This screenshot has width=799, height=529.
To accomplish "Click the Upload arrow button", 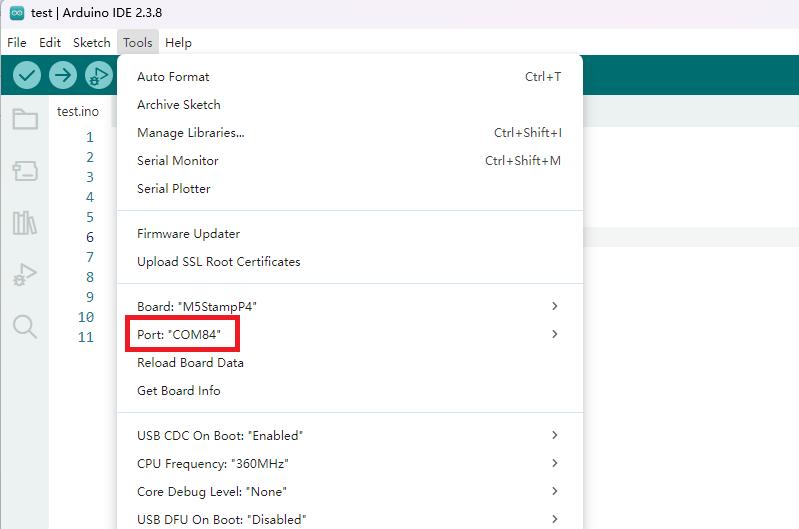I will 63,75.
